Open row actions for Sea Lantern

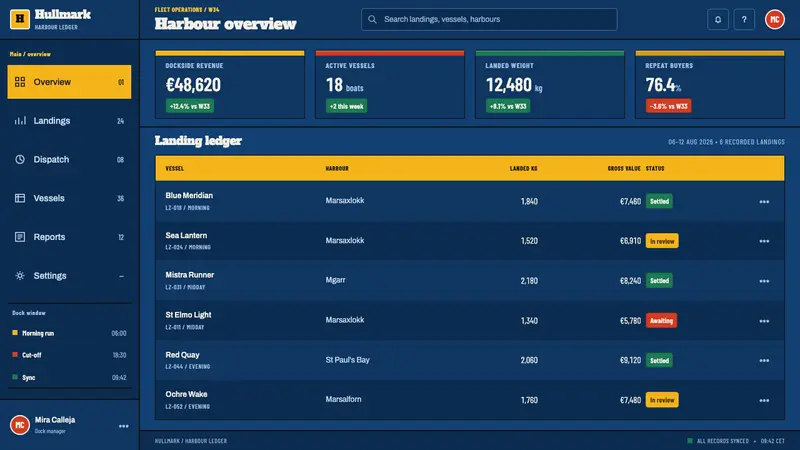(x=764, y=241)
